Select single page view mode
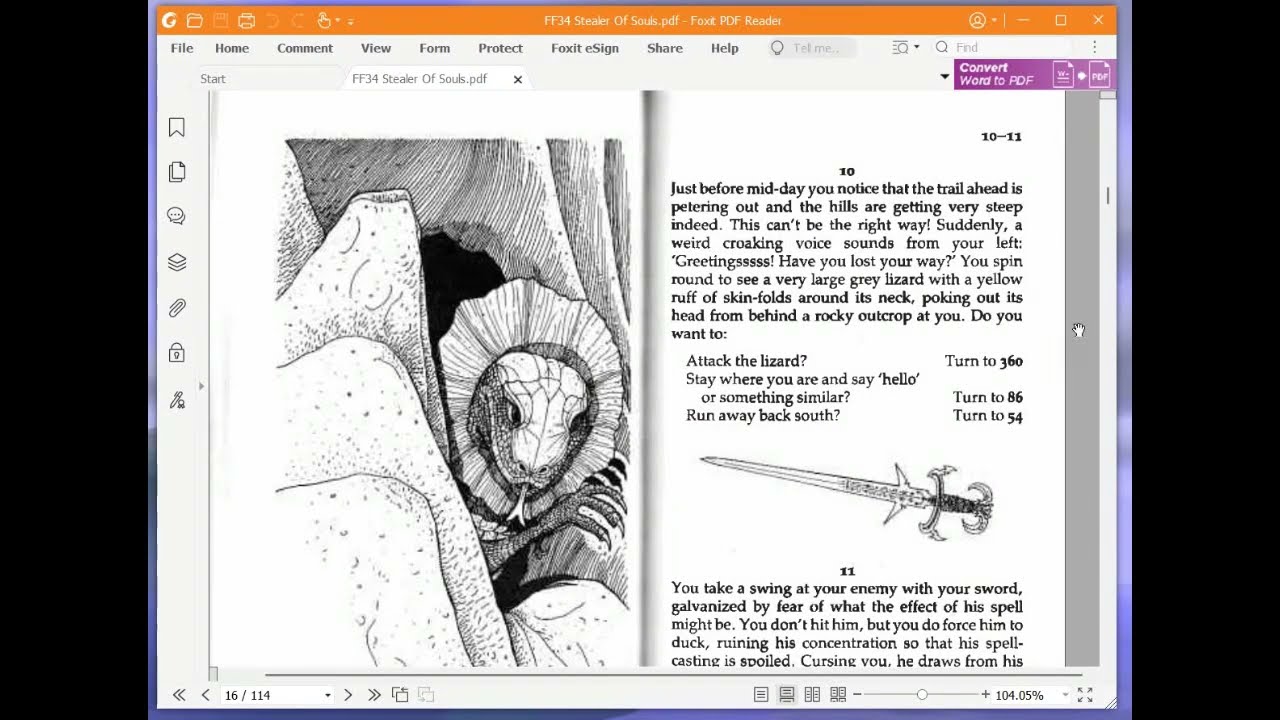Viewport: 1280px width, 720px height. click(x=761, y=695)
